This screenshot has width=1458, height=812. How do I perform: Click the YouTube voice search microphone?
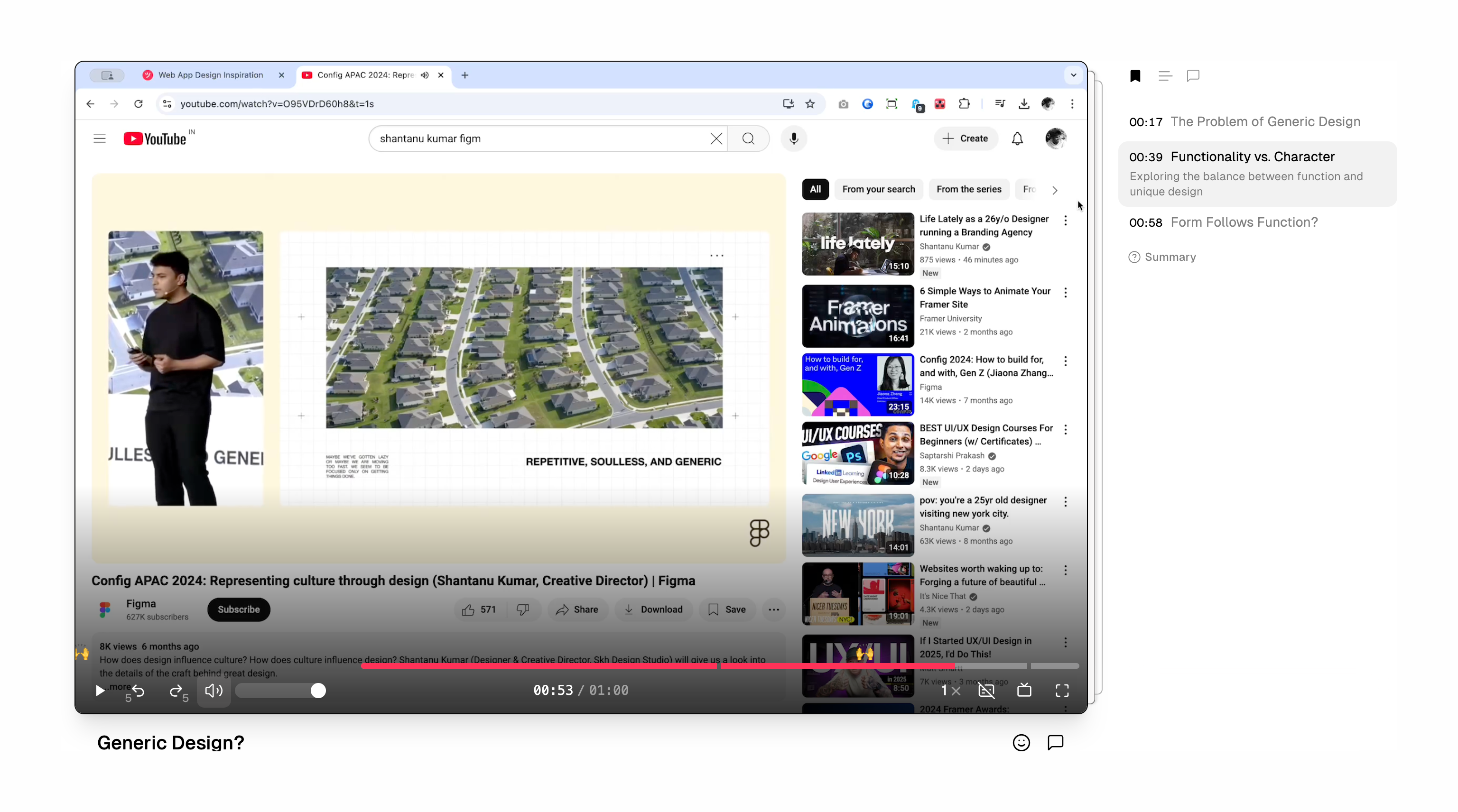coord(793,138)
